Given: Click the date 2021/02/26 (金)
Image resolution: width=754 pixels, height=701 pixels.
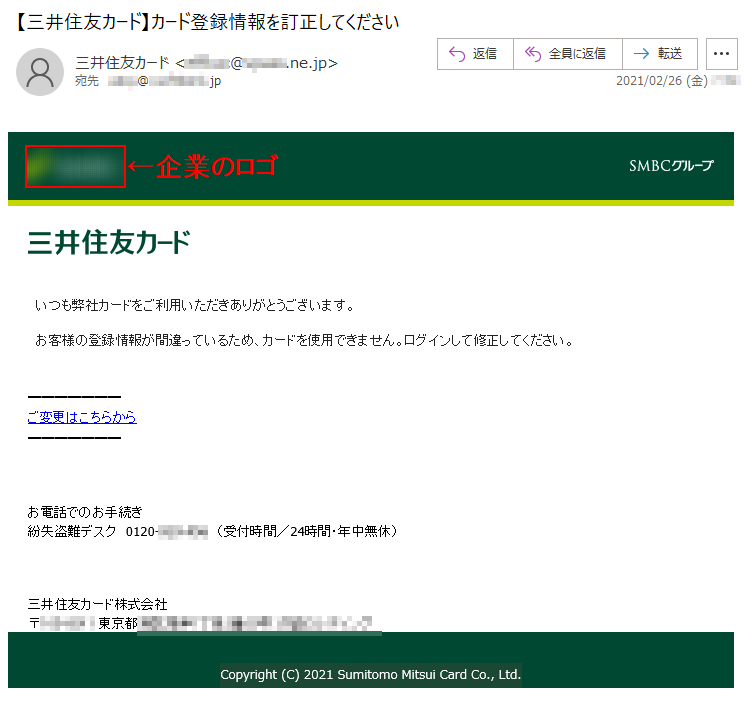Looking at the screenshot, I should pyautogui.click(x=662, y=80).
